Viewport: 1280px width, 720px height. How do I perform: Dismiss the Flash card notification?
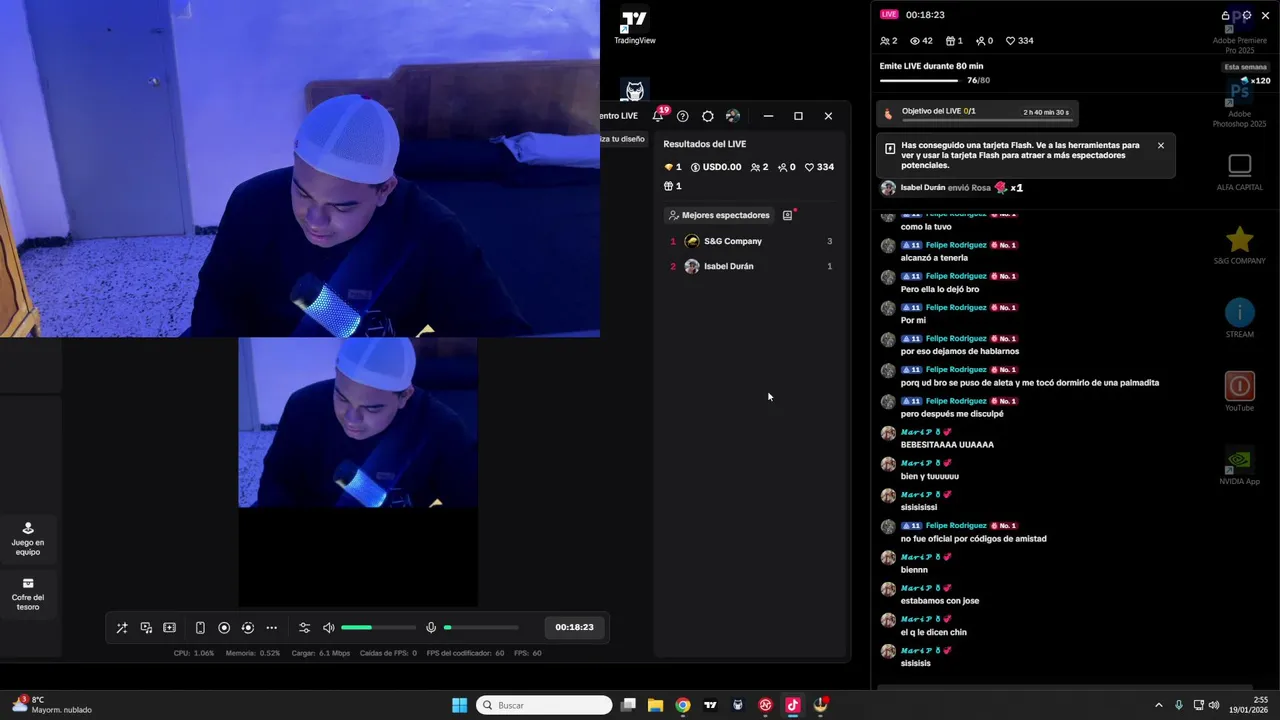click(1161, 145)
